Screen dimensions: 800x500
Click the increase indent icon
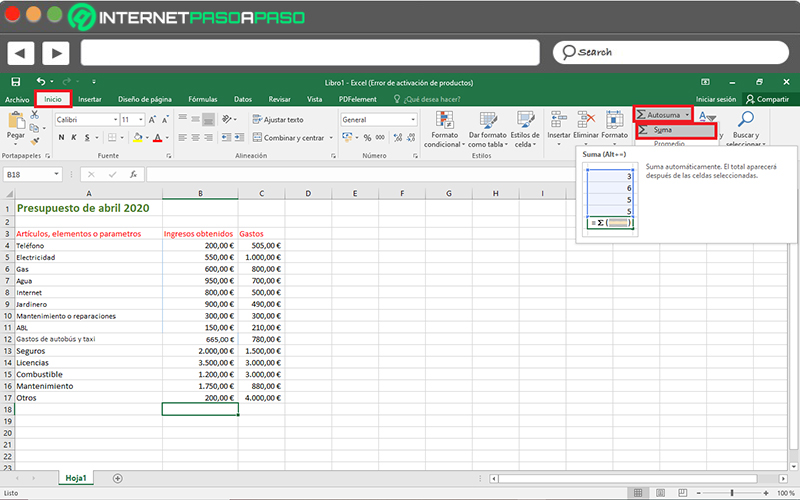[x=239, y=138]
